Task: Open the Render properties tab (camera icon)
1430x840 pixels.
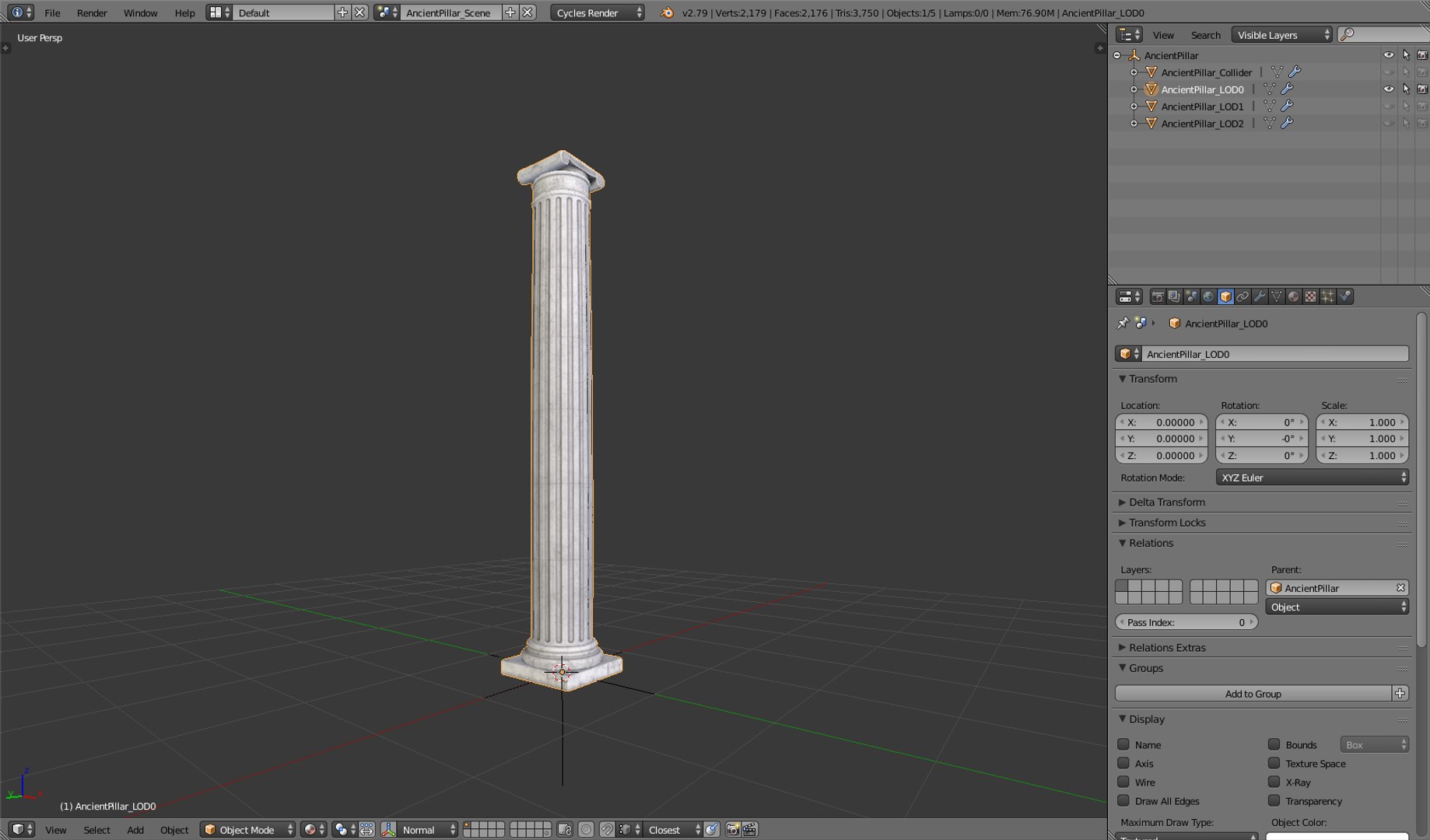Action: pyautogui.click(x=1158, y=296)
